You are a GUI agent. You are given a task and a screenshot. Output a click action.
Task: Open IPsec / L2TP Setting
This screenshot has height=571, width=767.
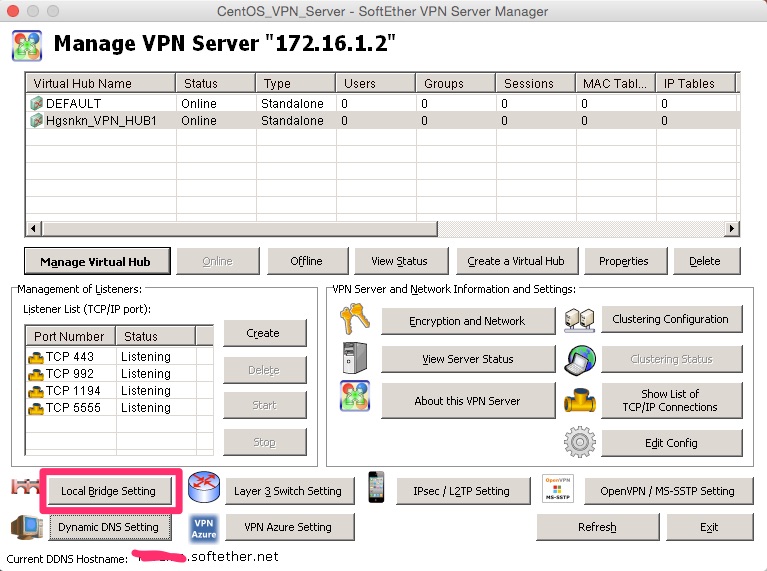pyautogui.click(x=463, y=491)
